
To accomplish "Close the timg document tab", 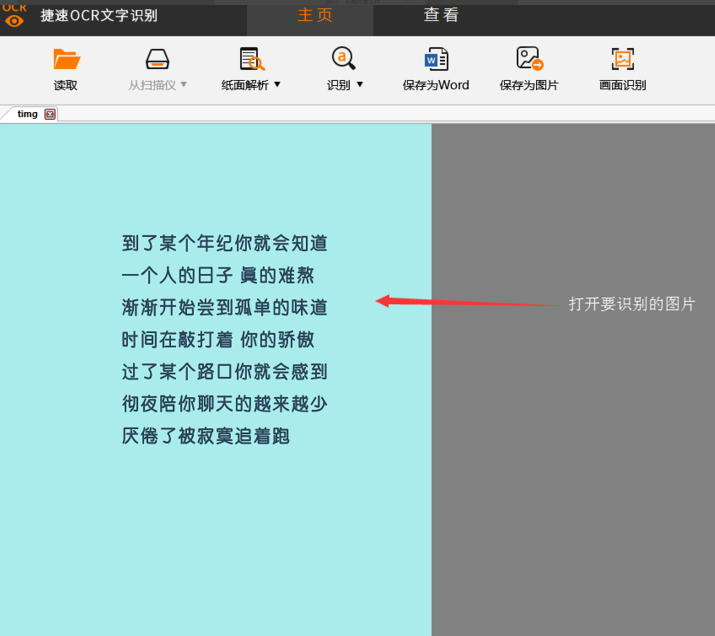I will coord(50,114).
